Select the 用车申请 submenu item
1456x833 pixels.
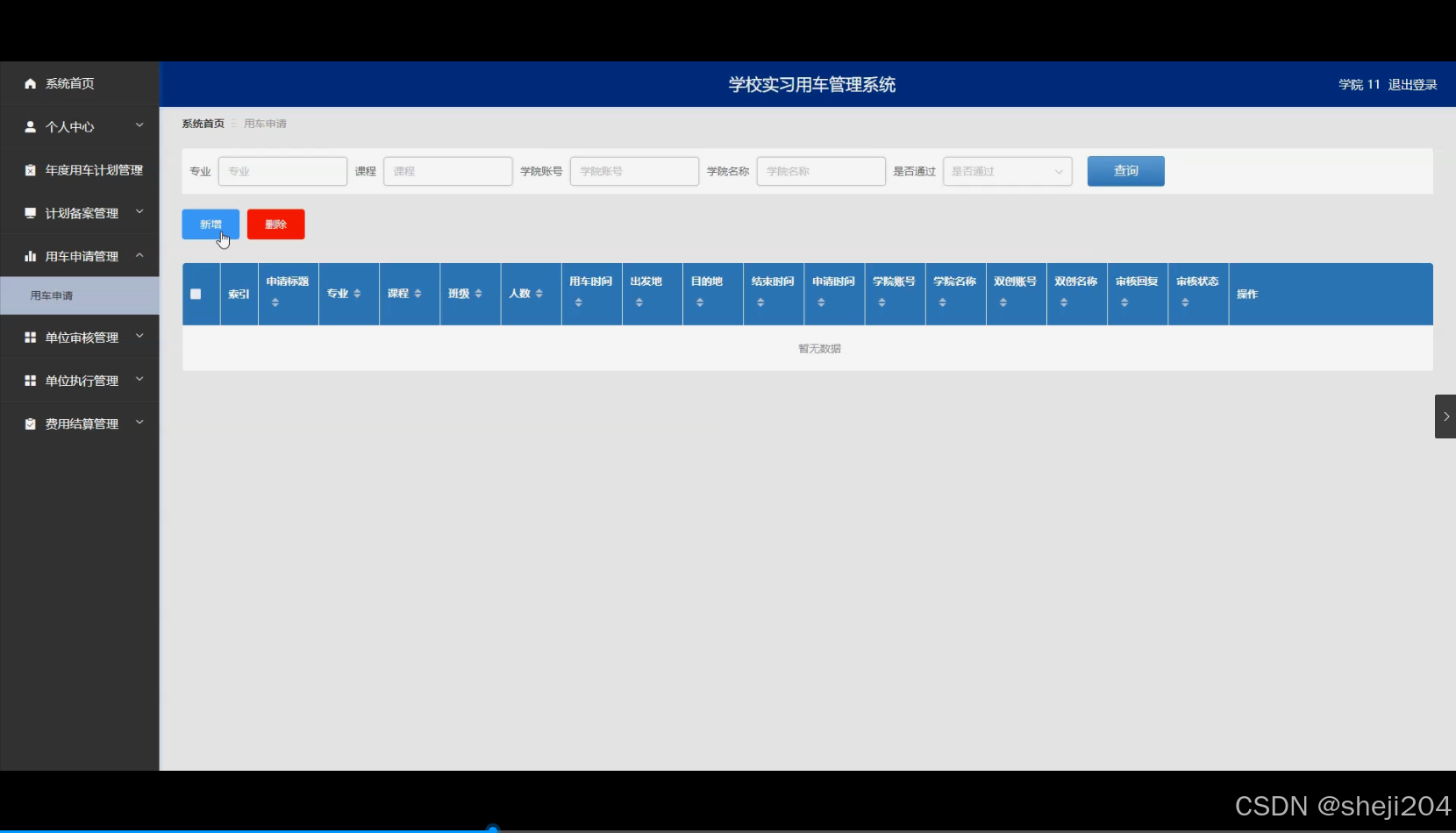coord(54,295)
